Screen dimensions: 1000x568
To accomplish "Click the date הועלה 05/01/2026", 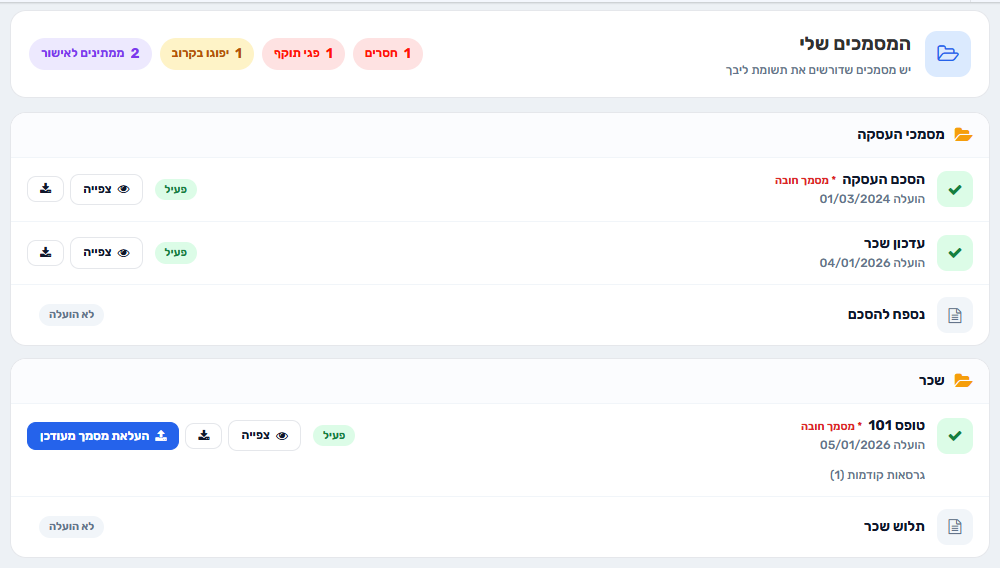I will (x=872, y=445).
